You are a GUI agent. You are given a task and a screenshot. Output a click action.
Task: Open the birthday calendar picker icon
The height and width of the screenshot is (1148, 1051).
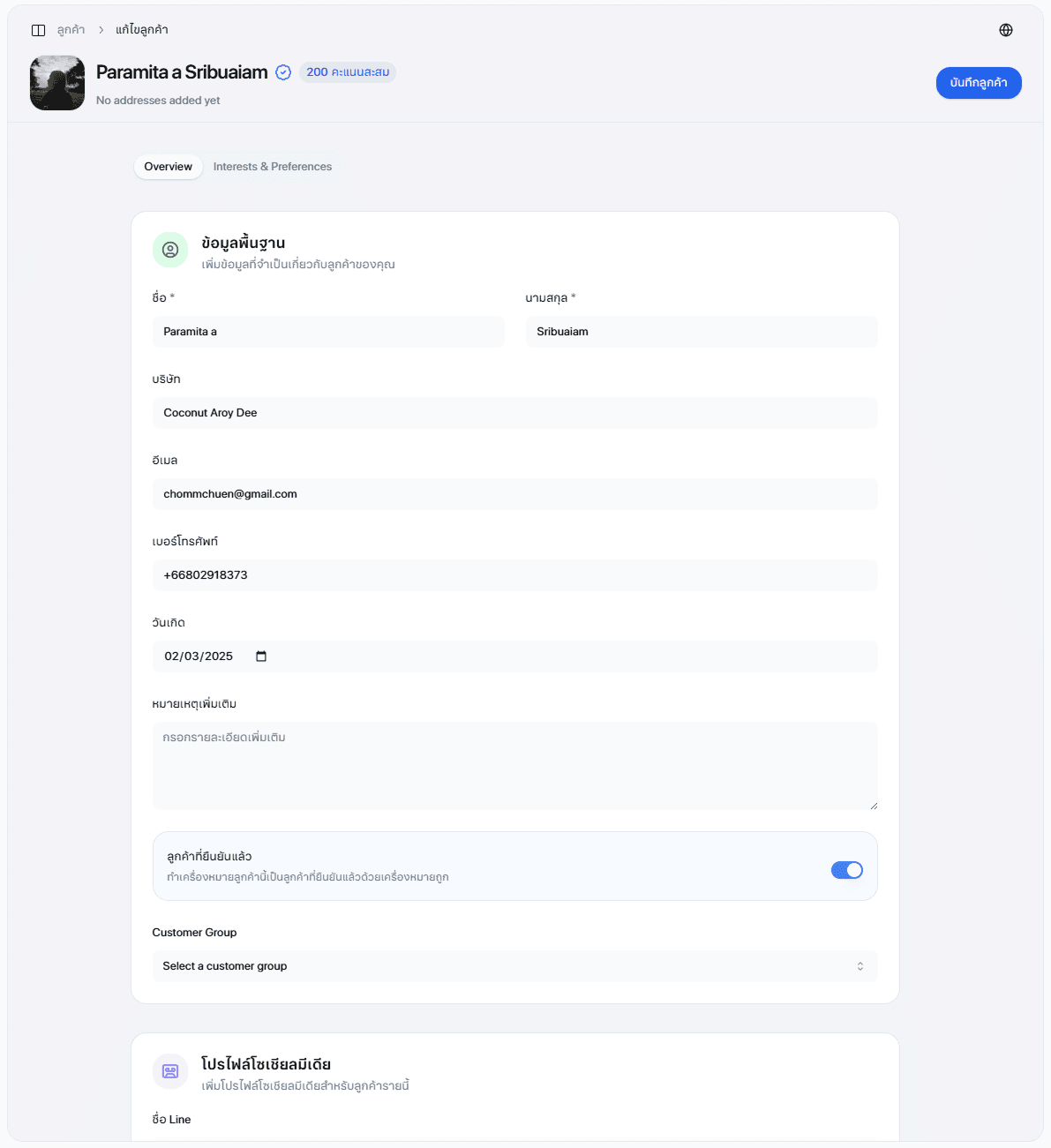point(261,657)
